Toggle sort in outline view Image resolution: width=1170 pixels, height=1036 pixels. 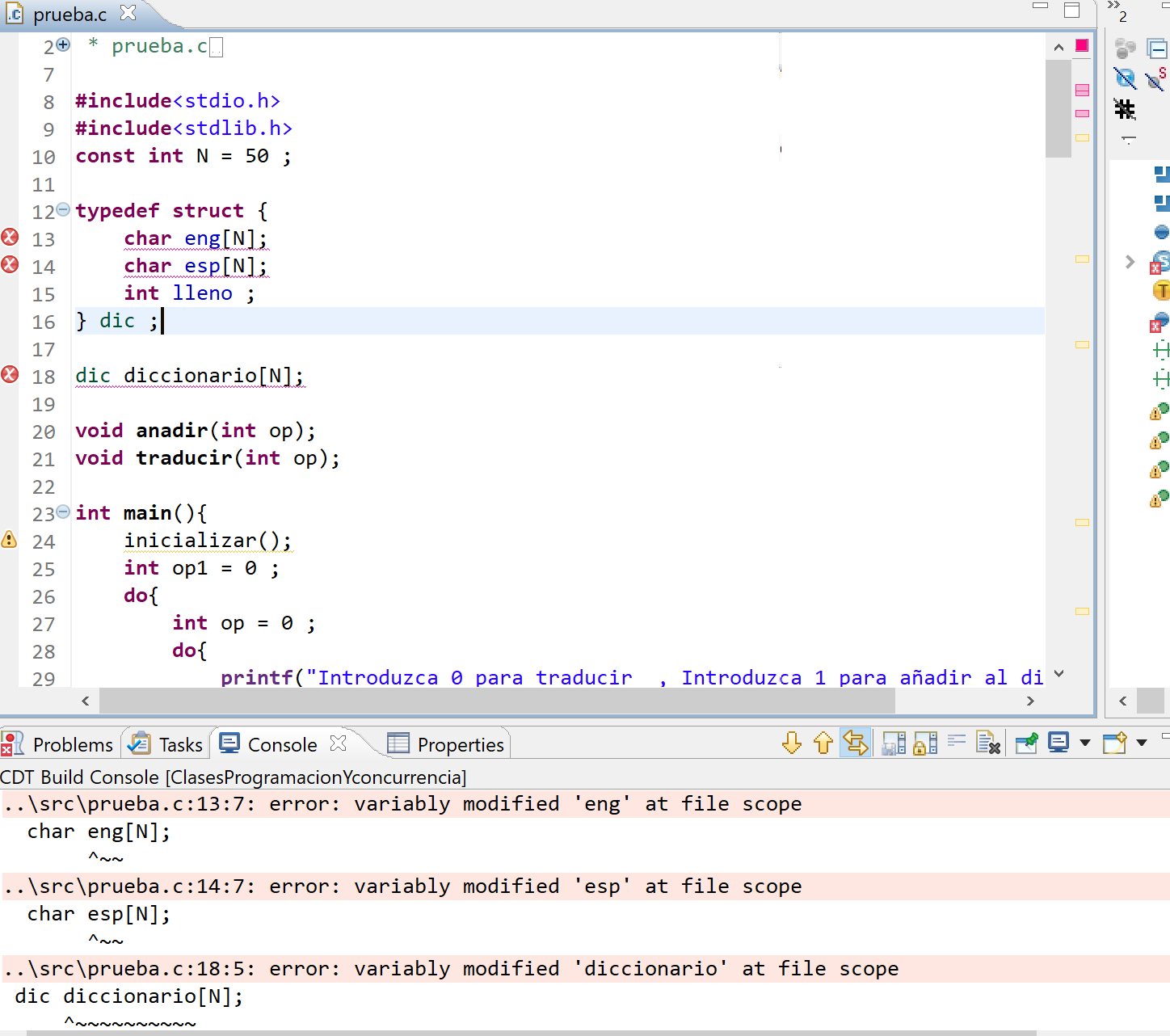click(1125, 49)
